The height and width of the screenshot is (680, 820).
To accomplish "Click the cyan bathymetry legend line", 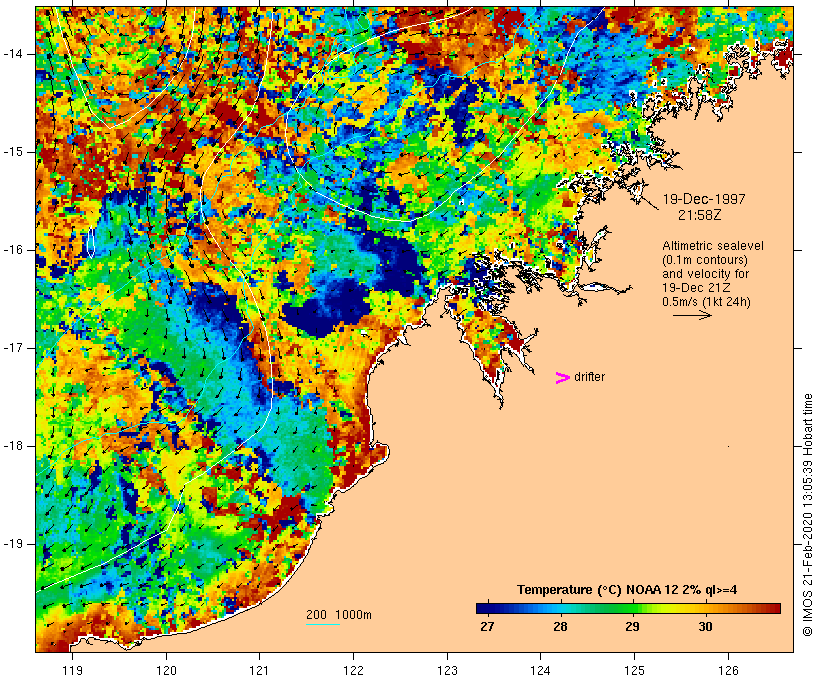I will coord(323,624).
